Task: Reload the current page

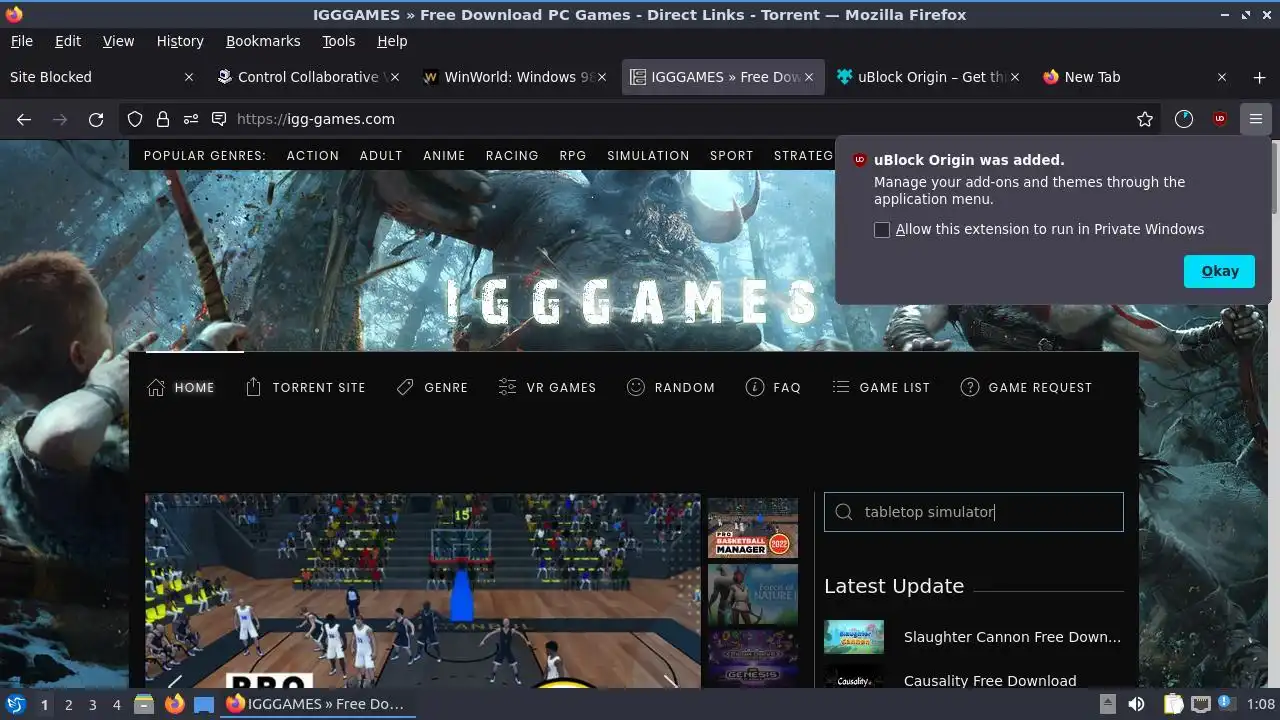Action: coord(96,119)
